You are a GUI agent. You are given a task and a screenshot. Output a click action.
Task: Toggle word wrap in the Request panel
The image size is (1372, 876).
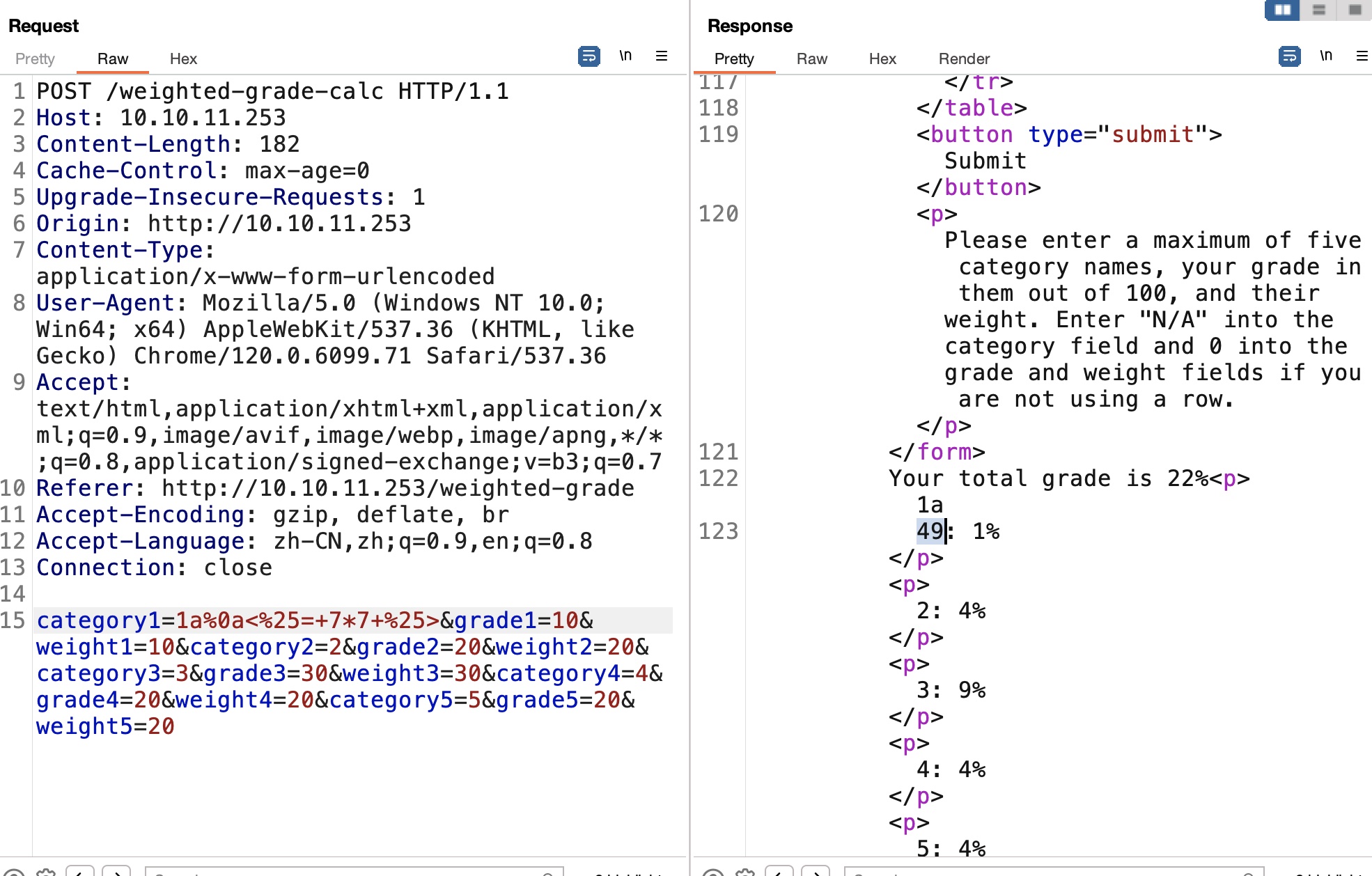588,56
